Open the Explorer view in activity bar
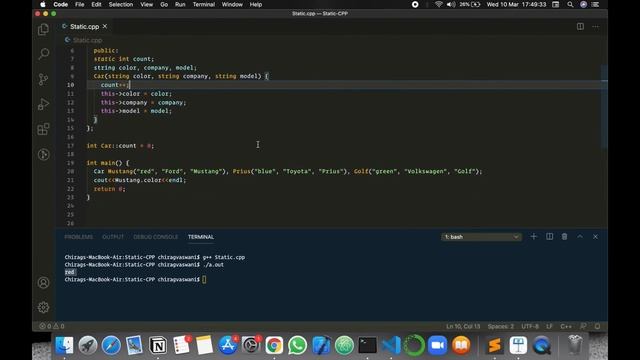 click(x=43, y=29)
